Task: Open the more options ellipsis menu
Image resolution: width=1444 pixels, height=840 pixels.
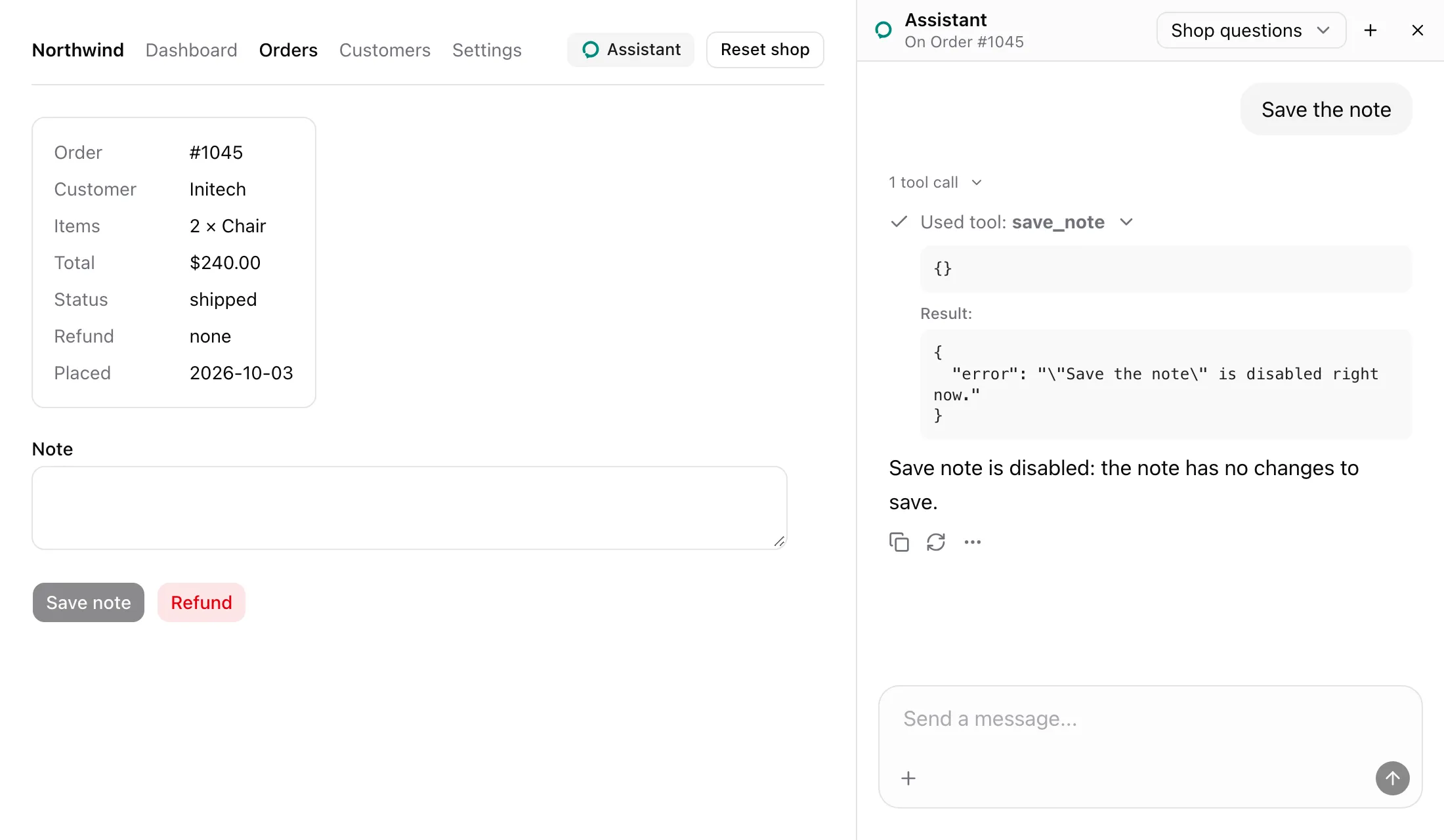Action: point(972,542)
